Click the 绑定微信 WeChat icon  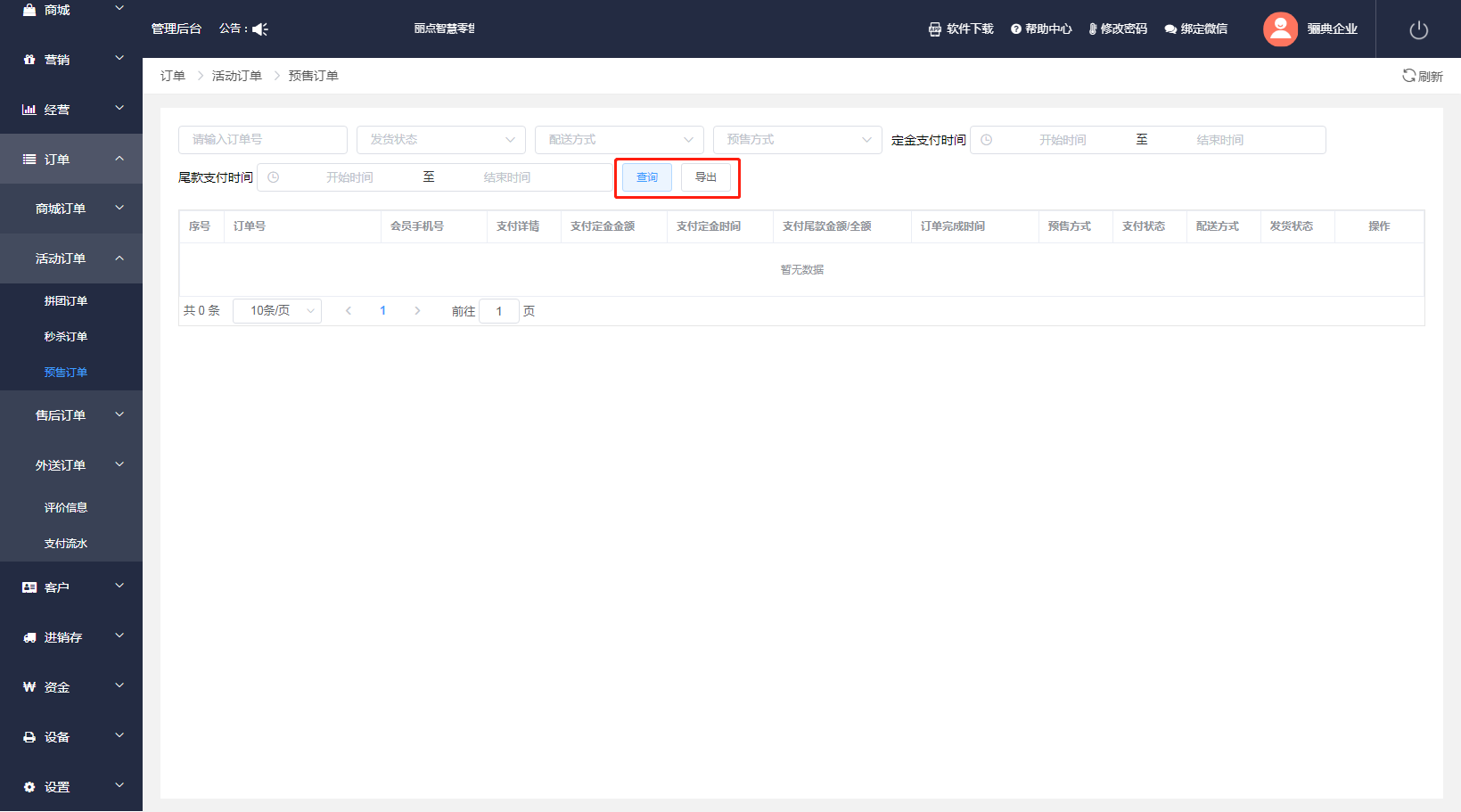1170,29
